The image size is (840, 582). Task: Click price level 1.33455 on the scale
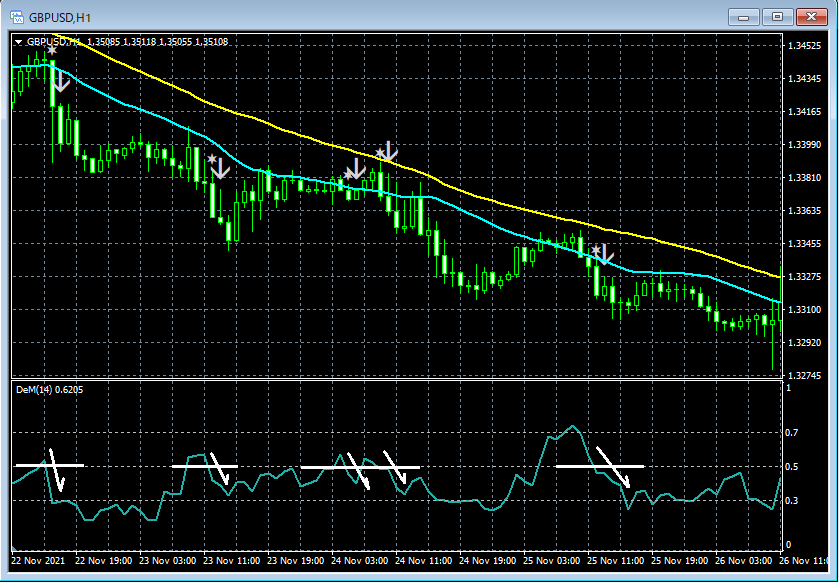coord(805,243)
